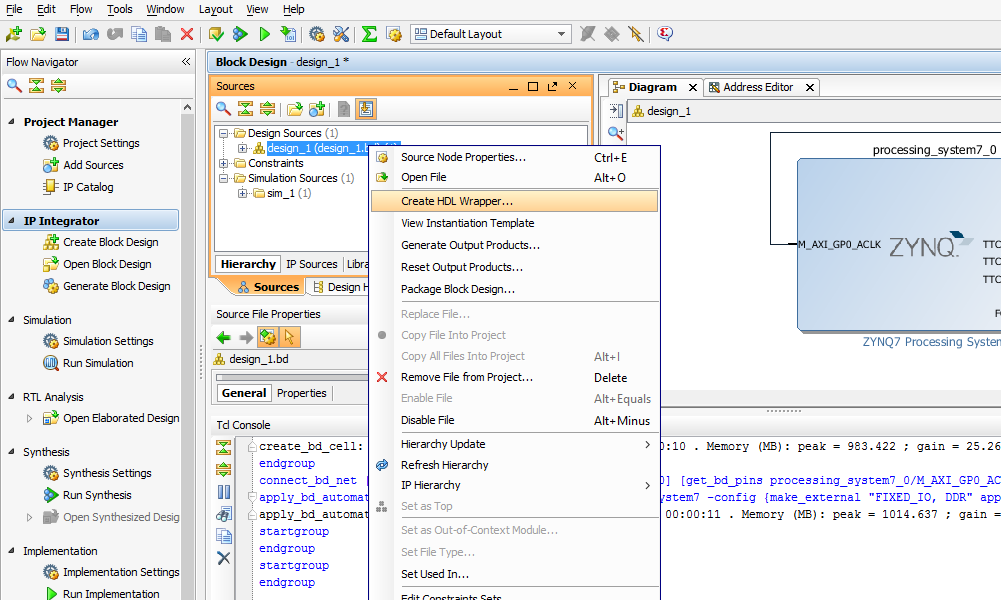
Task: Click the Add Sources icon in Sources panel
Action: tap(319, 108)
